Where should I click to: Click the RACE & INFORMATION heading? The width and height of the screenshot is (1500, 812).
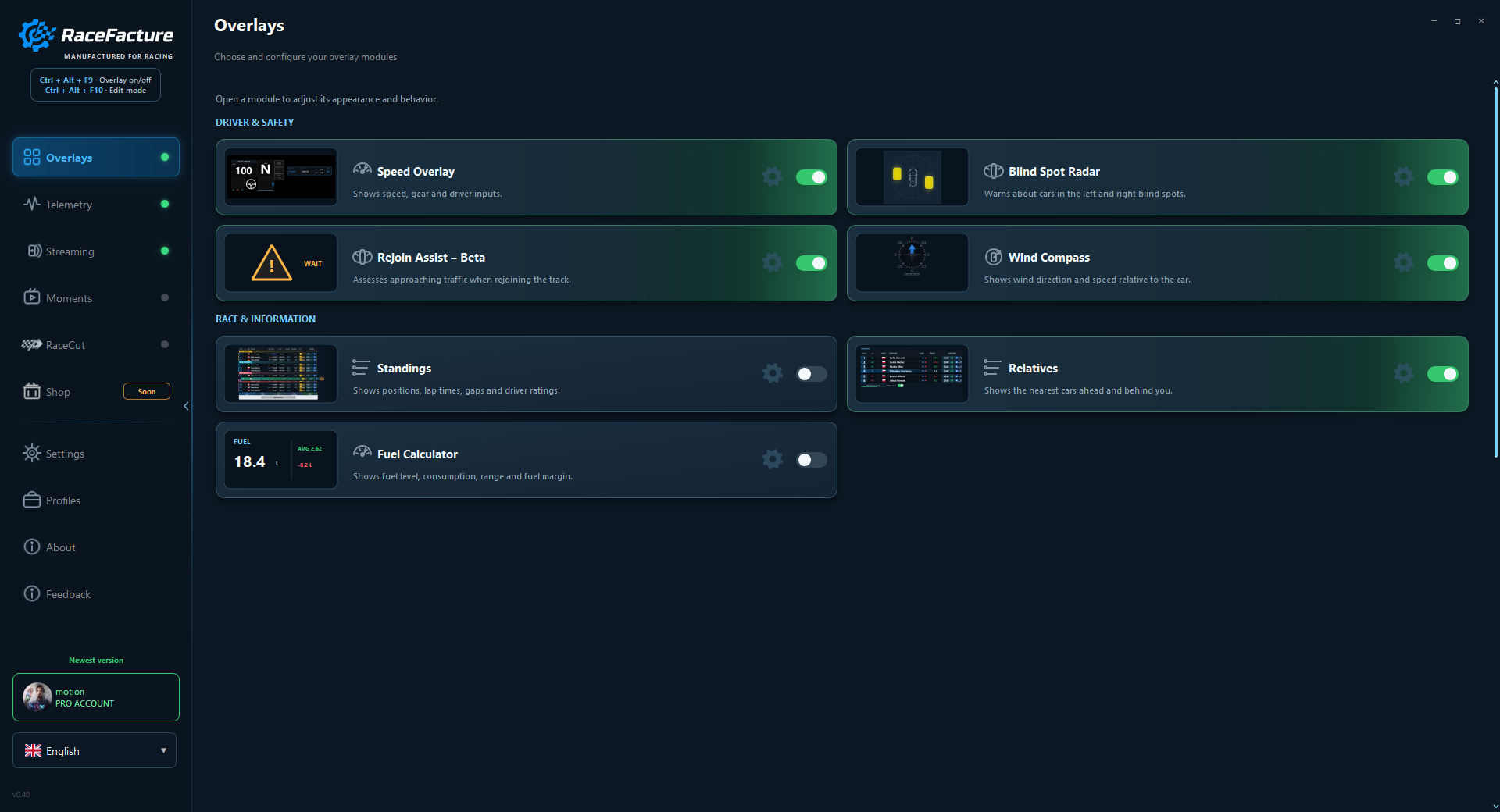[x=266, y=319]
